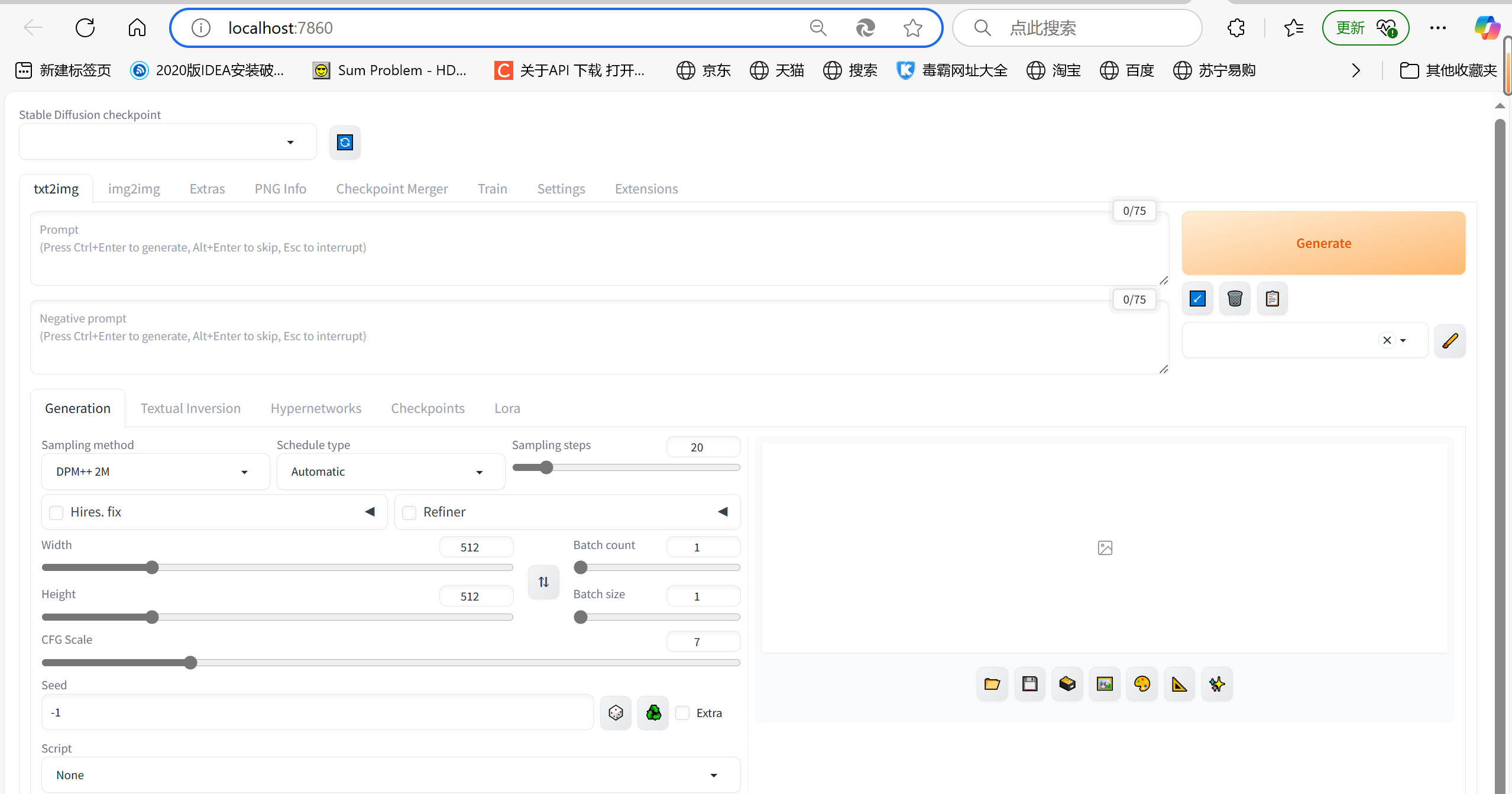This screenshot has height=794, width=1512.
Task: Click the clipboard apply styles icon
Action: pos(1272,299)
